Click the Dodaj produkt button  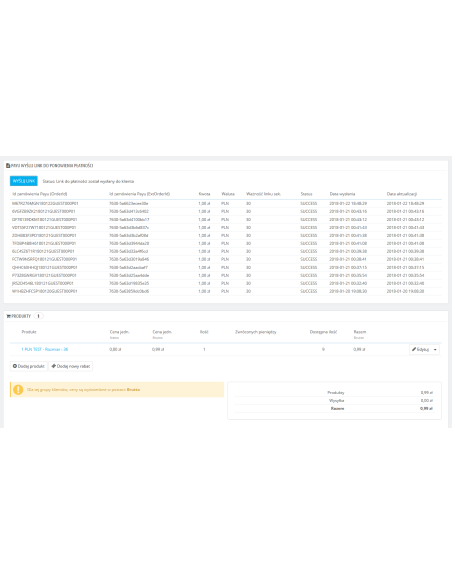click(x=29, y=366)
